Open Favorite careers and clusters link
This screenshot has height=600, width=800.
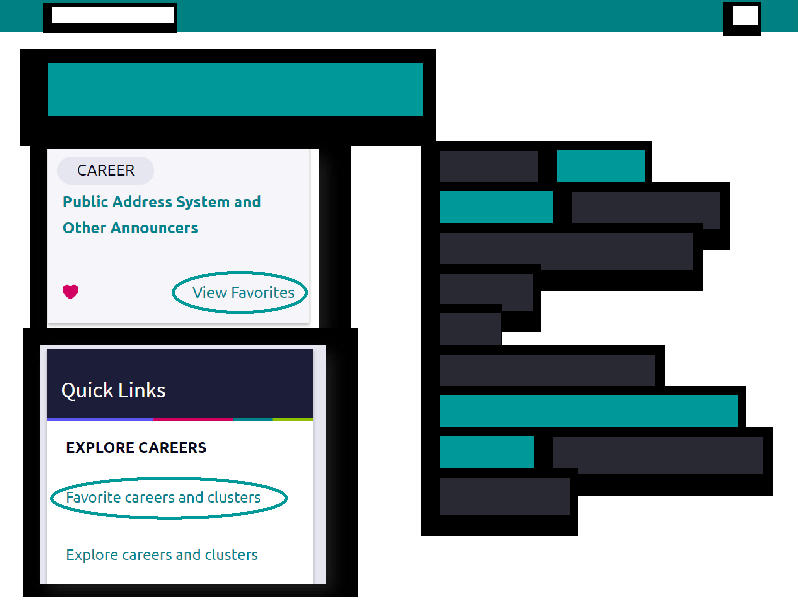pos(163,497)
